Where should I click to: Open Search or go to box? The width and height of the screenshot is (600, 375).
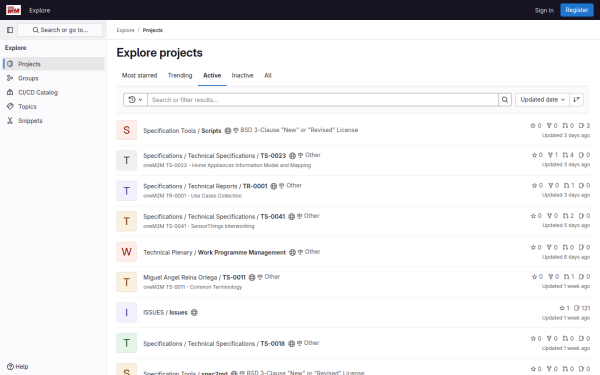point(60,30)
